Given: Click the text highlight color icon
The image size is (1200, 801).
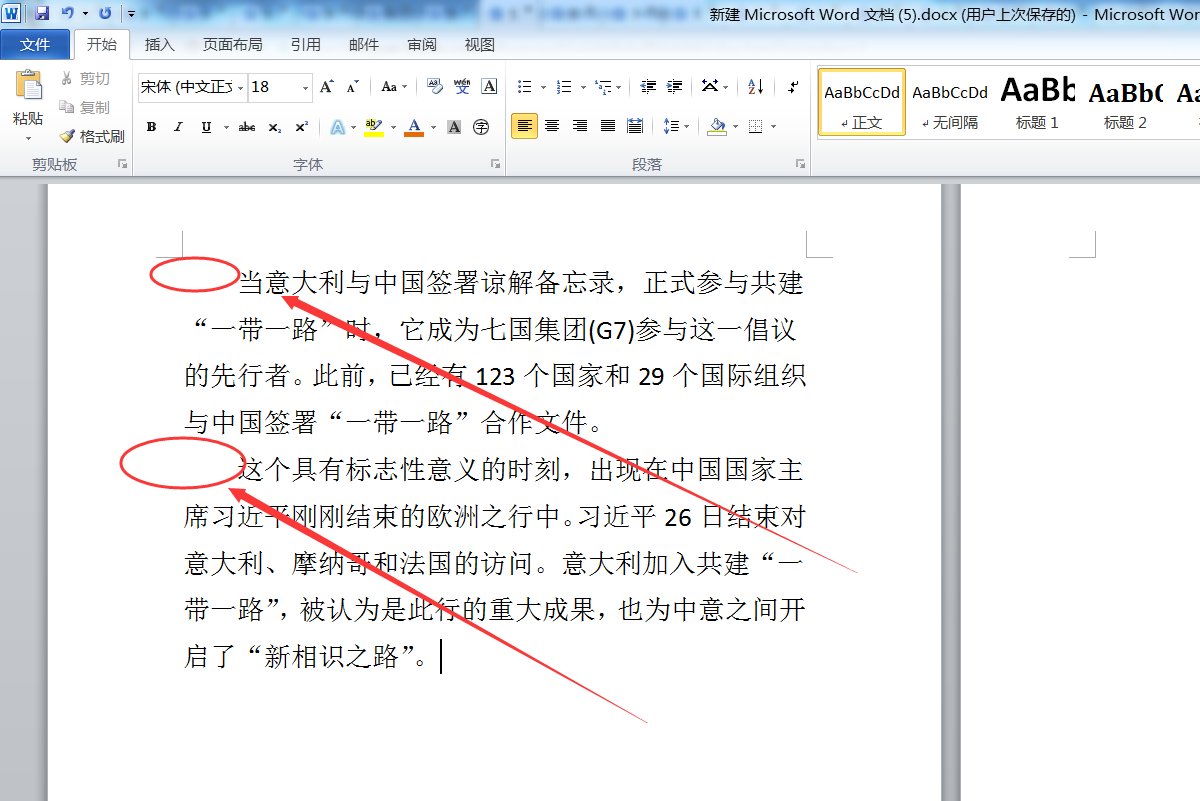Looking at the screenshot, I should pyautogui.click(x=371, y=127).
